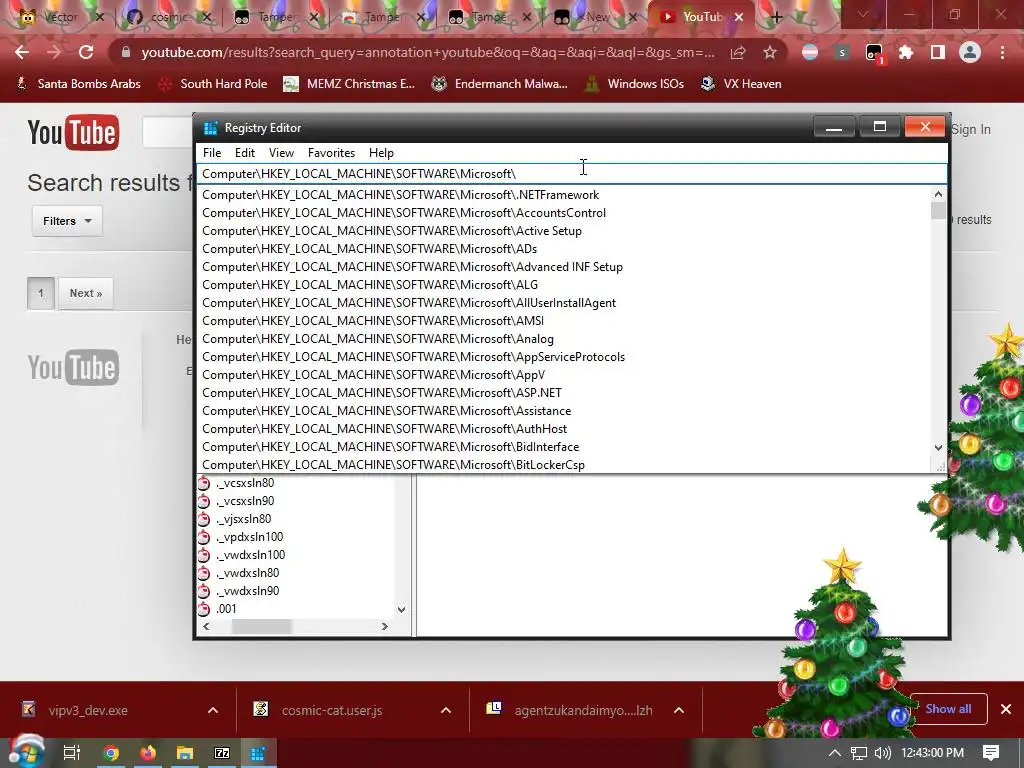This screenshot has height=768, width=1024.
Task: Select the BitLockerCsp path suggestion
Action: pos(564,465)
